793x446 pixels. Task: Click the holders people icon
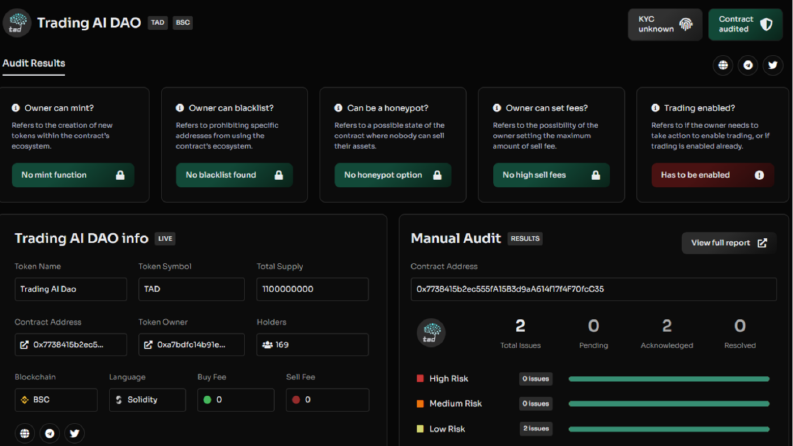(x=267, y=345)
